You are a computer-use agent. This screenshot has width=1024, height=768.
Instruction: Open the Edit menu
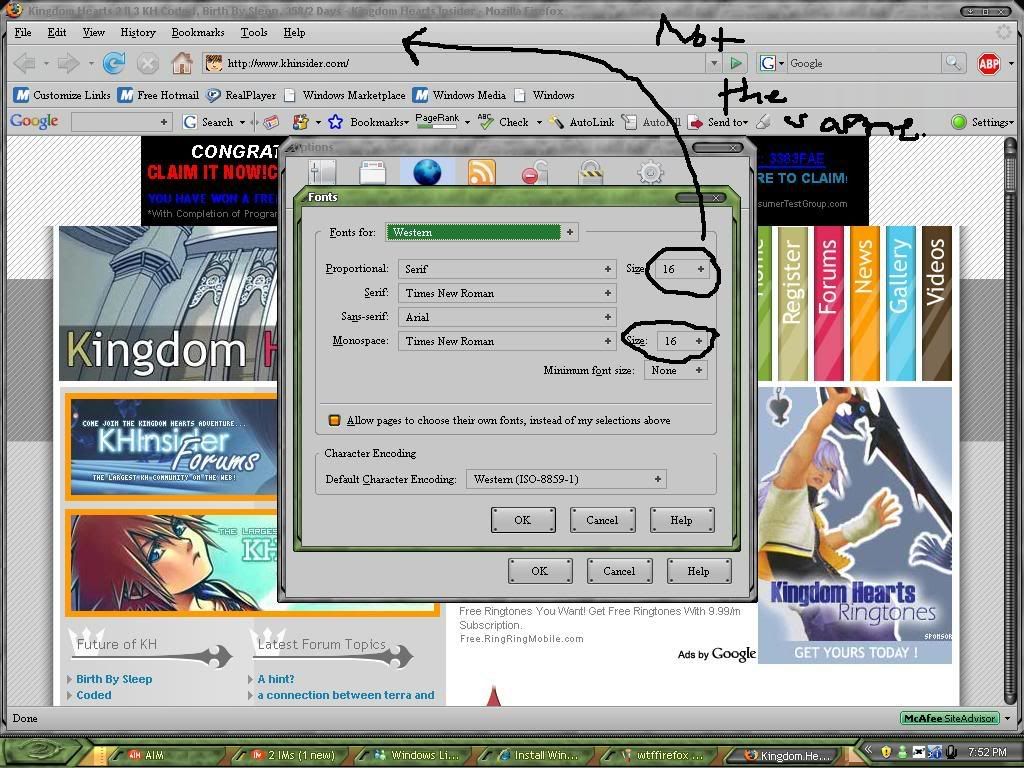point(57,32)
